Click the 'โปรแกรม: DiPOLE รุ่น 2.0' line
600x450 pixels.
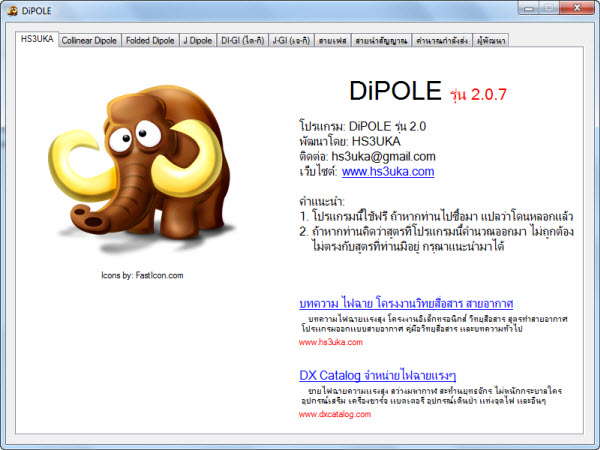pyautogui.click(x=363, y=126)
